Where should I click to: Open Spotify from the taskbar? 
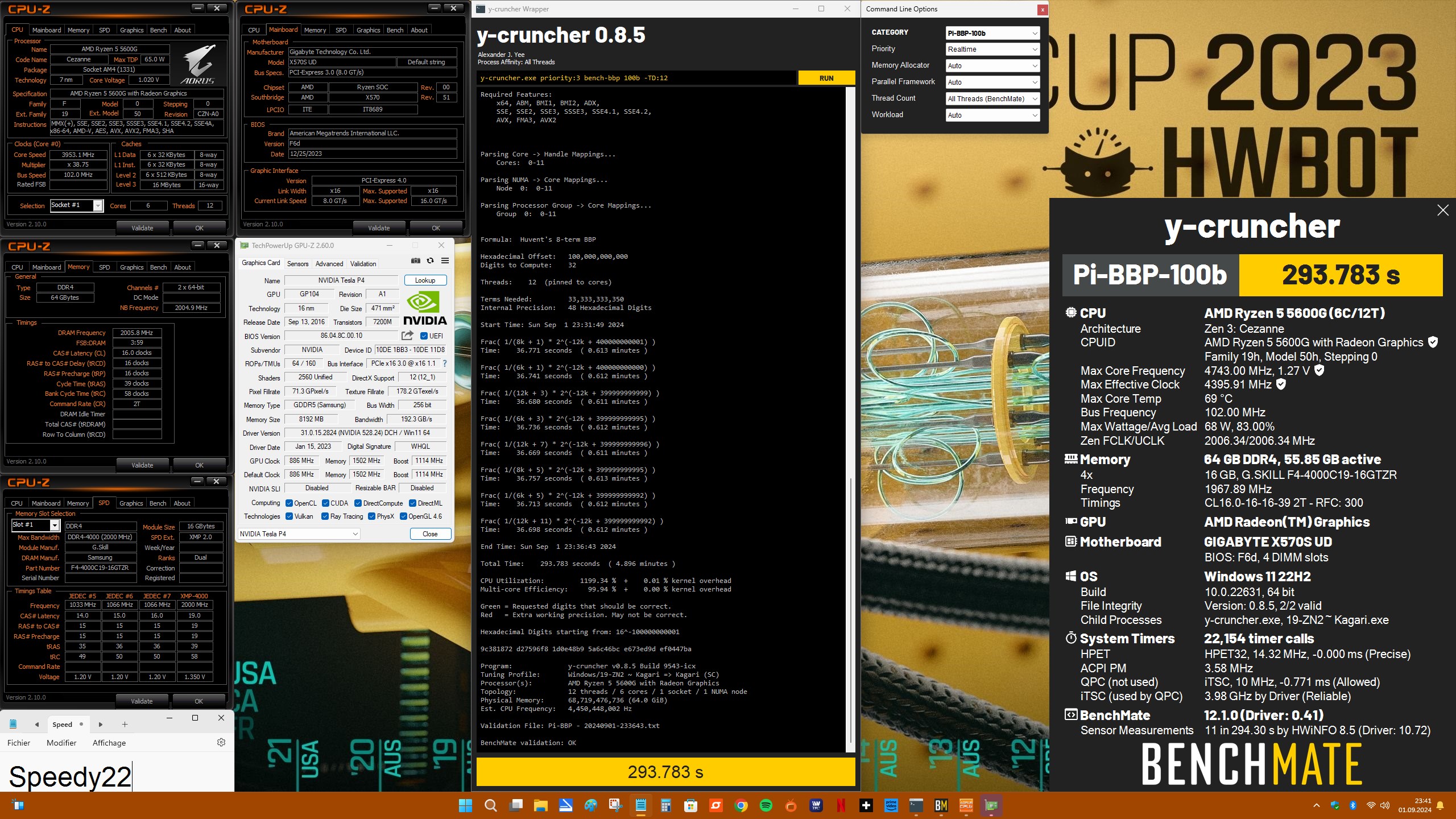pyautogui.click(x=766, y=805)
